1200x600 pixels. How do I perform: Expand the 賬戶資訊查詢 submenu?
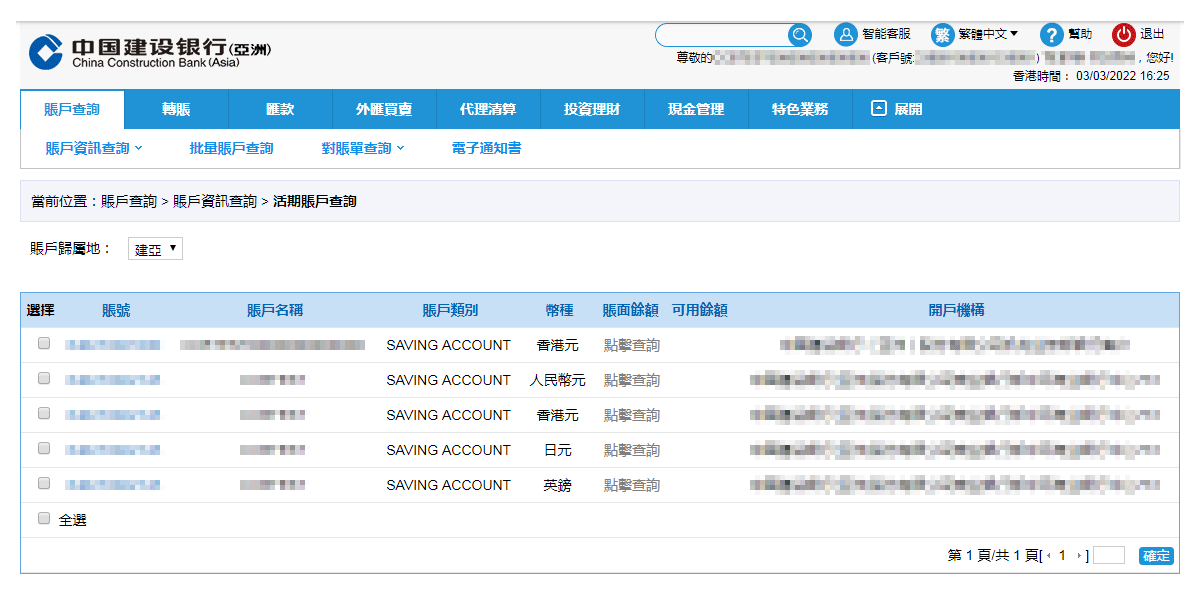[x=94, y=148]
